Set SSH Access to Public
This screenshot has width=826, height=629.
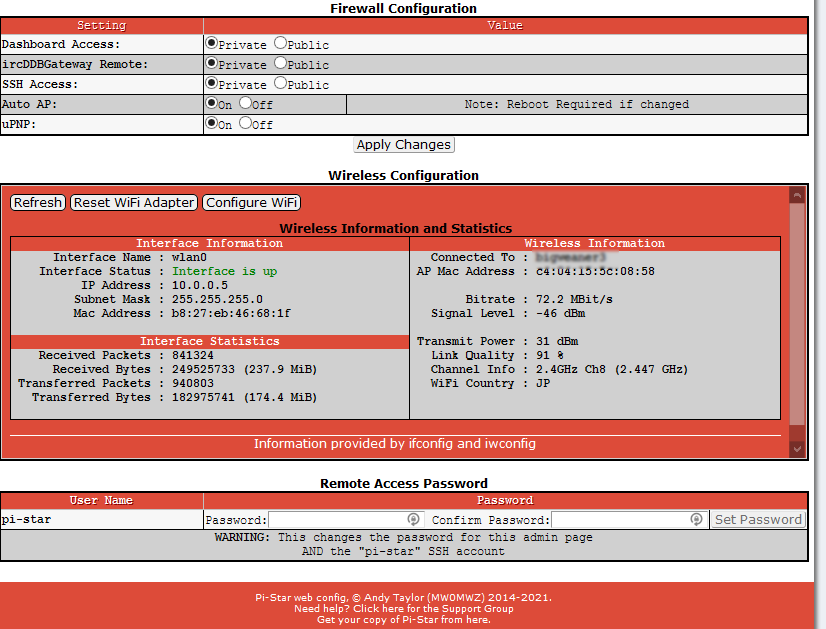[x=280, y=83]
